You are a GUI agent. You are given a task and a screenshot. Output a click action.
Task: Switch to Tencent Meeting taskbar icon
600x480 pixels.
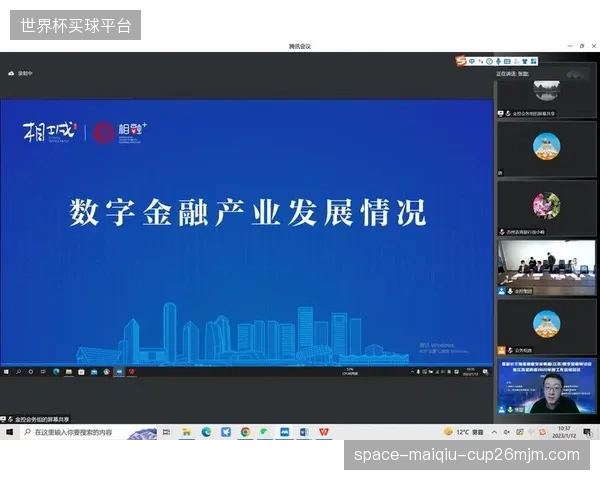[x=284, y=432]
